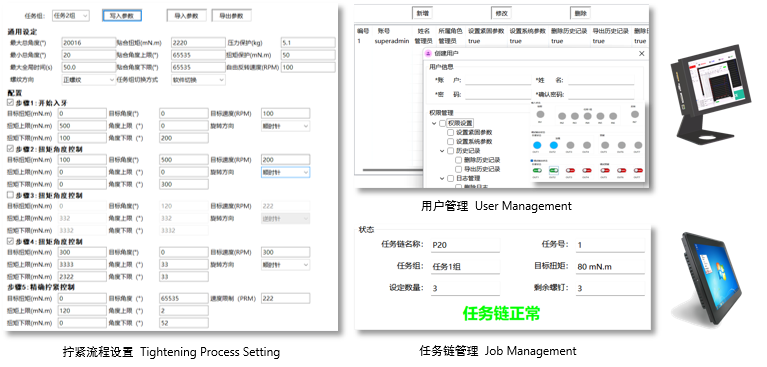
Task: Click the 设置紧固参数 column header in user table
Action: (x=486, y=31)
